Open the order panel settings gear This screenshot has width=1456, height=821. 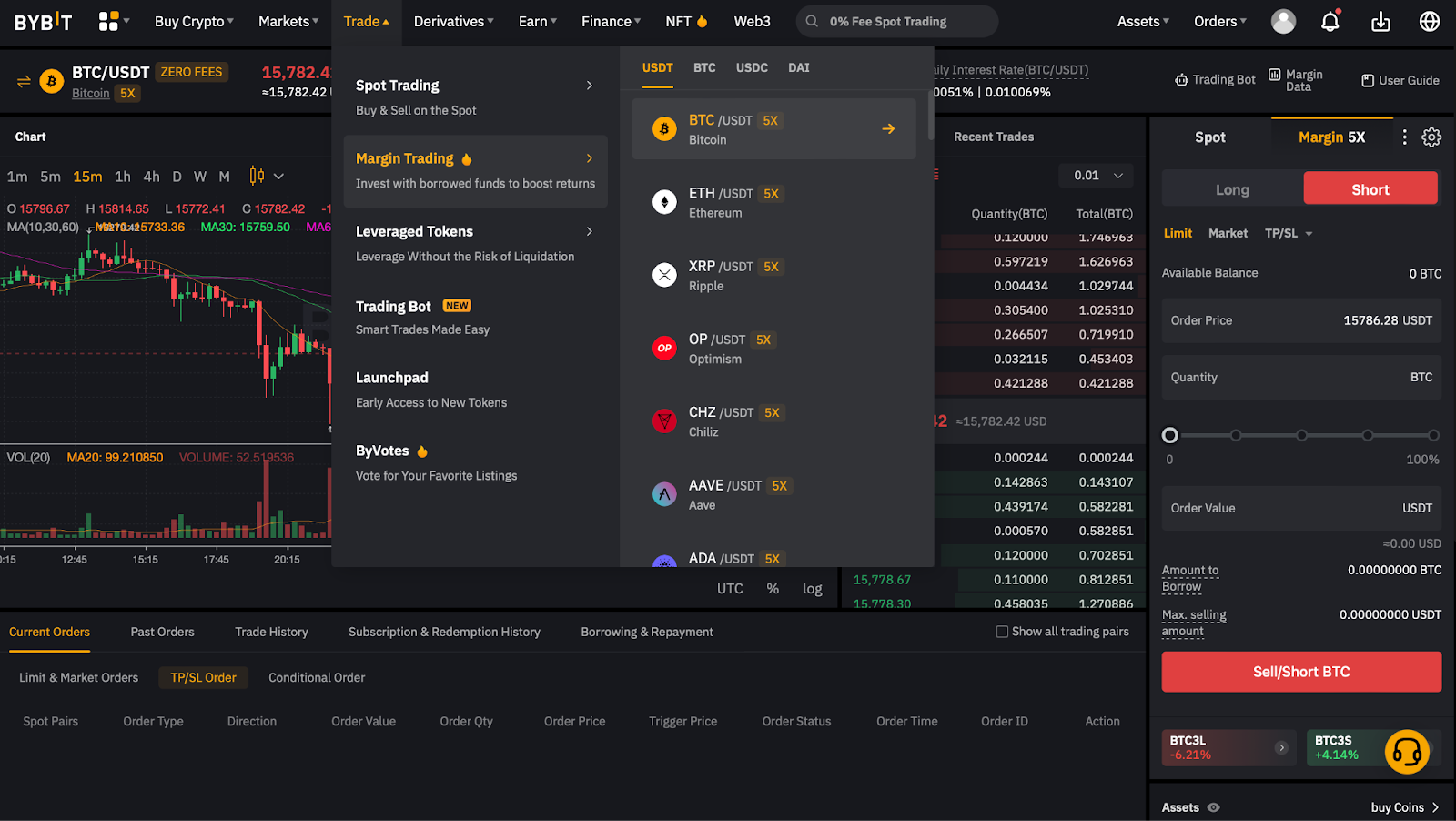point(1431,137)
